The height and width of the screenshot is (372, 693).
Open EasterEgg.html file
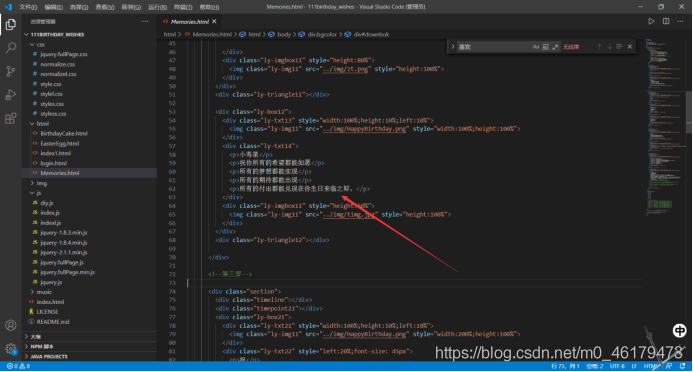click(60, 143)
